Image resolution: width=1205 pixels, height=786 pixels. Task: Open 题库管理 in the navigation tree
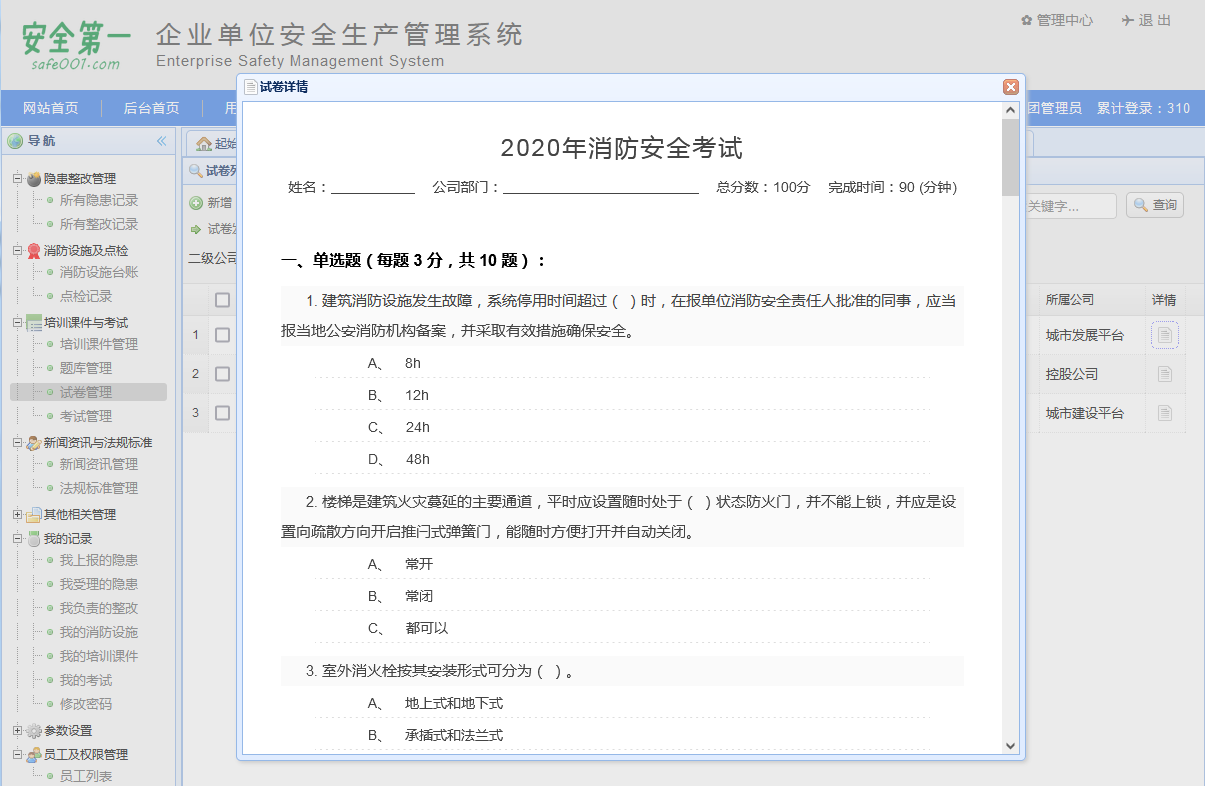click(x=86, y=368)
